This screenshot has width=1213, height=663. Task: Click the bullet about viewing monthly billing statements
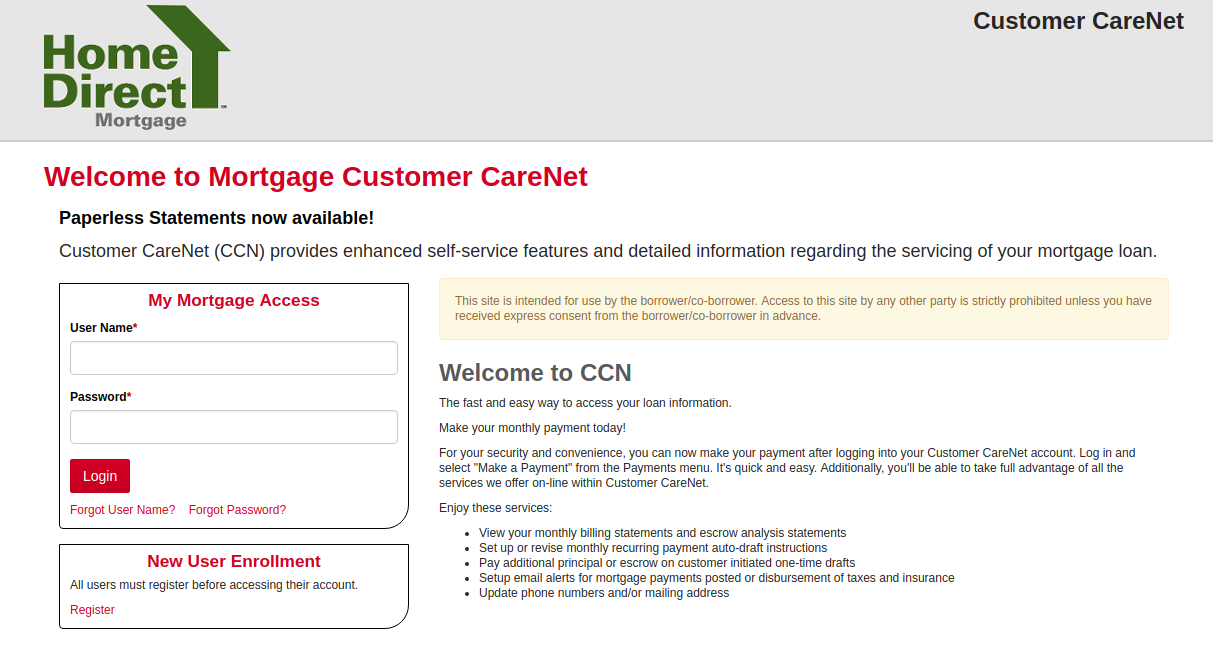point(662,533)
